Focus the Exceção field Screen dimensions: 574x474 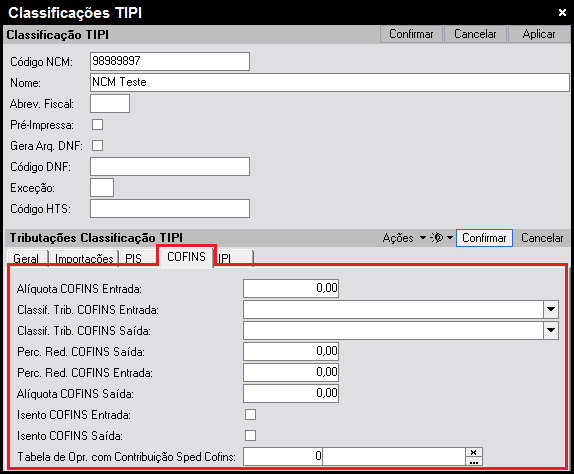[102, 187]
